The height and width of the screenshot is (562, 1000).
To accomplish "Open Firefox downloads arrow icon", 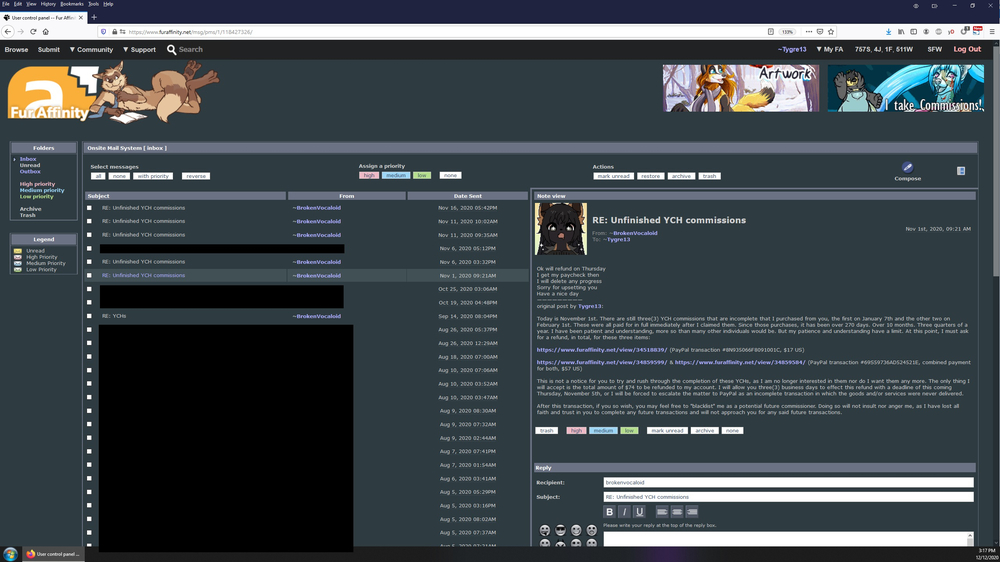I will (888, 31).
